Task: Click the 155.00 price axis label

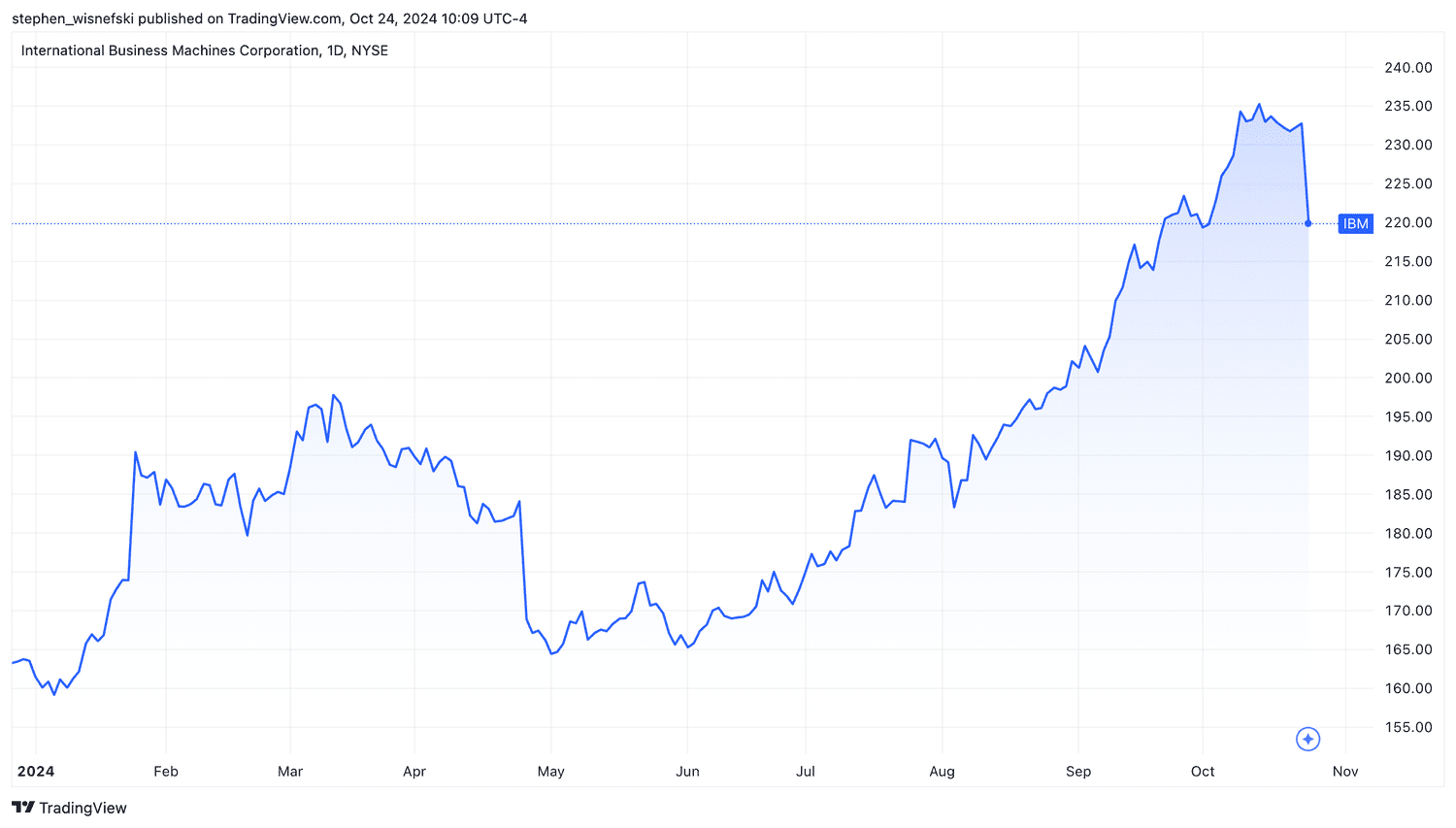Action: [x=1408, y=727]
